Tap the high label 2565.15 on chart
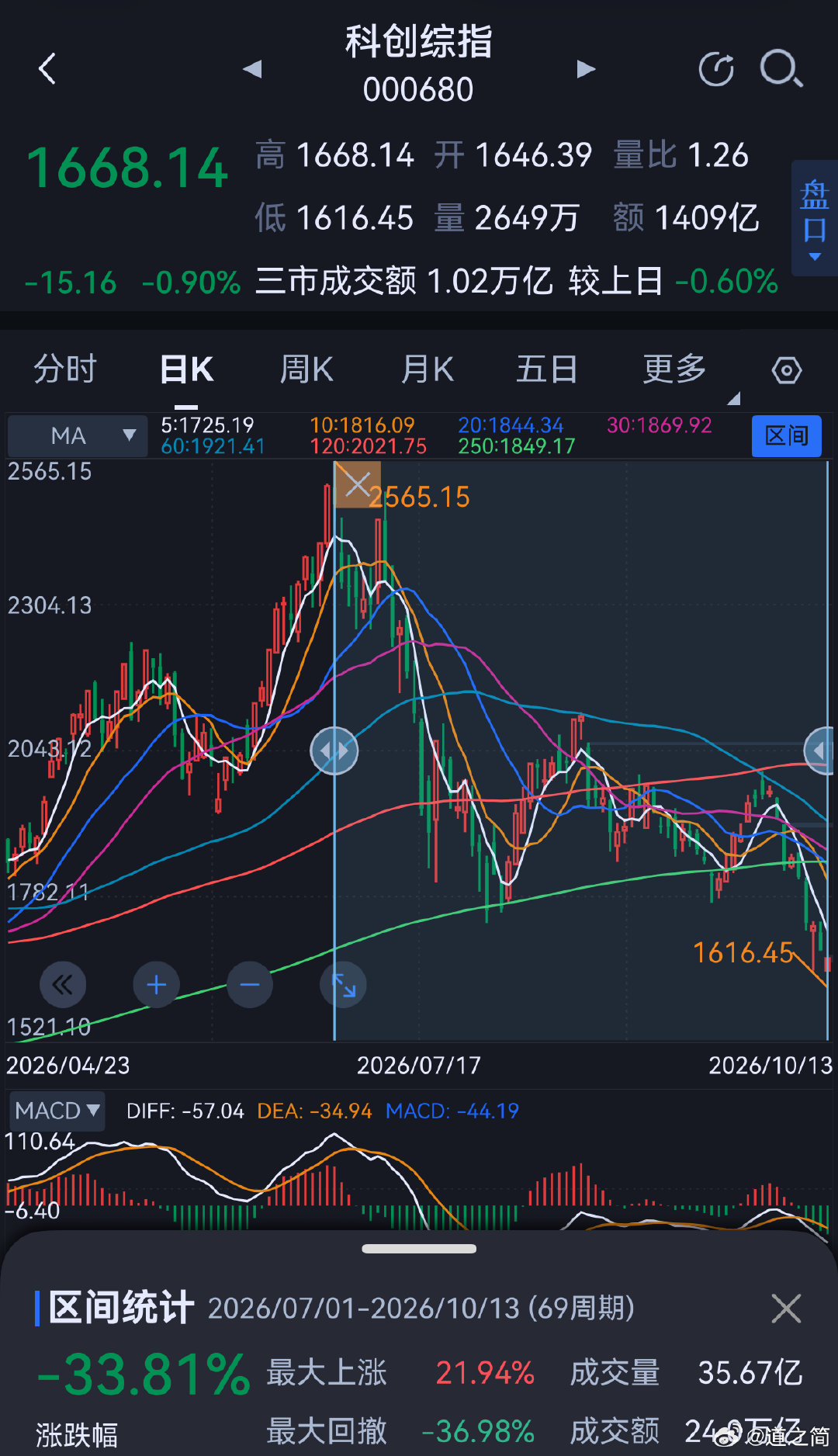This screenshot has height=1456, width=838. pyautogui.click(x=420, y=497)
